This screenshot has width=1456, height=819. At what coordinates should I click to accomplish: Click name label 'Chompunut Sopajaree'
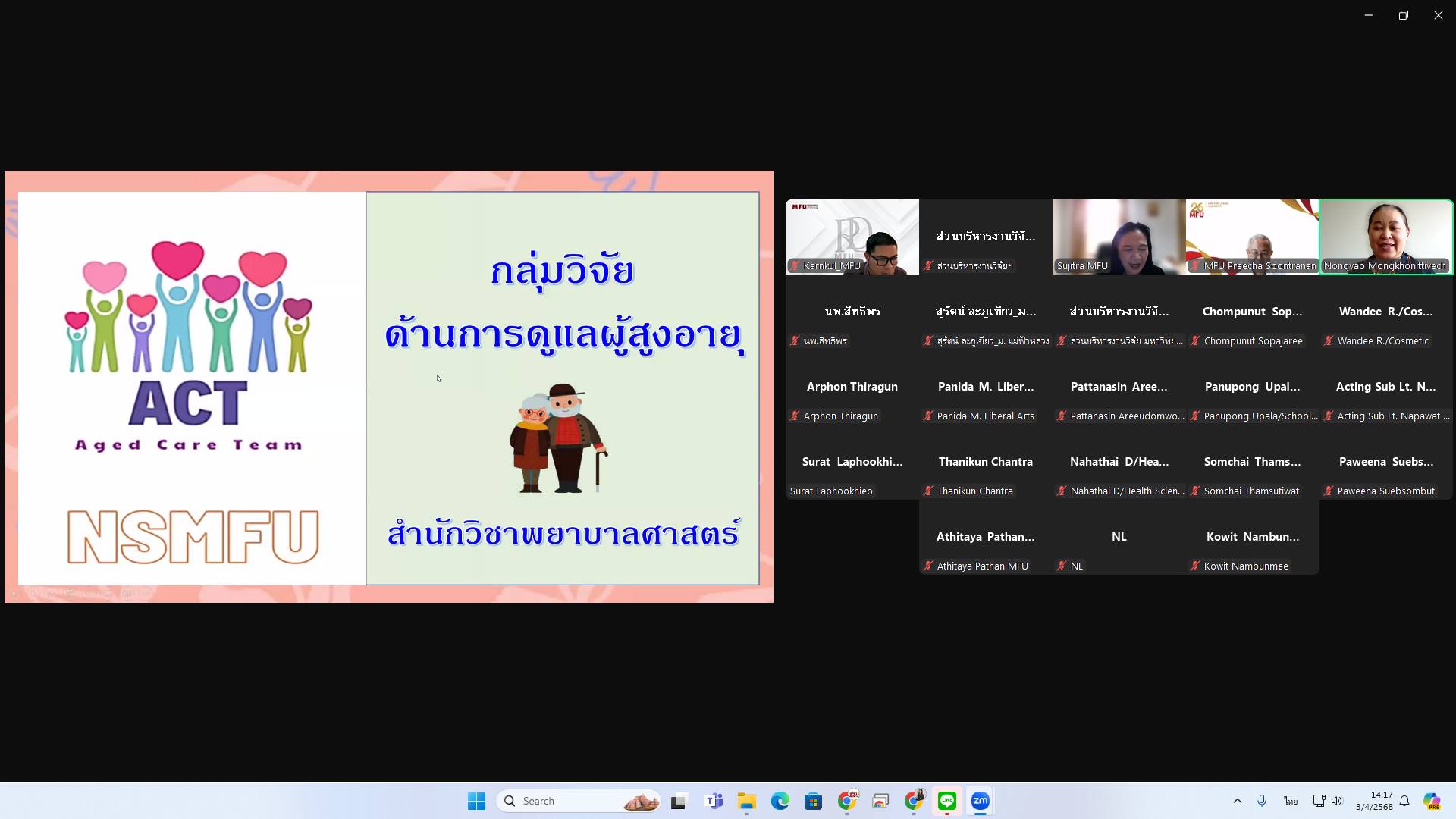coord(1253,340)
